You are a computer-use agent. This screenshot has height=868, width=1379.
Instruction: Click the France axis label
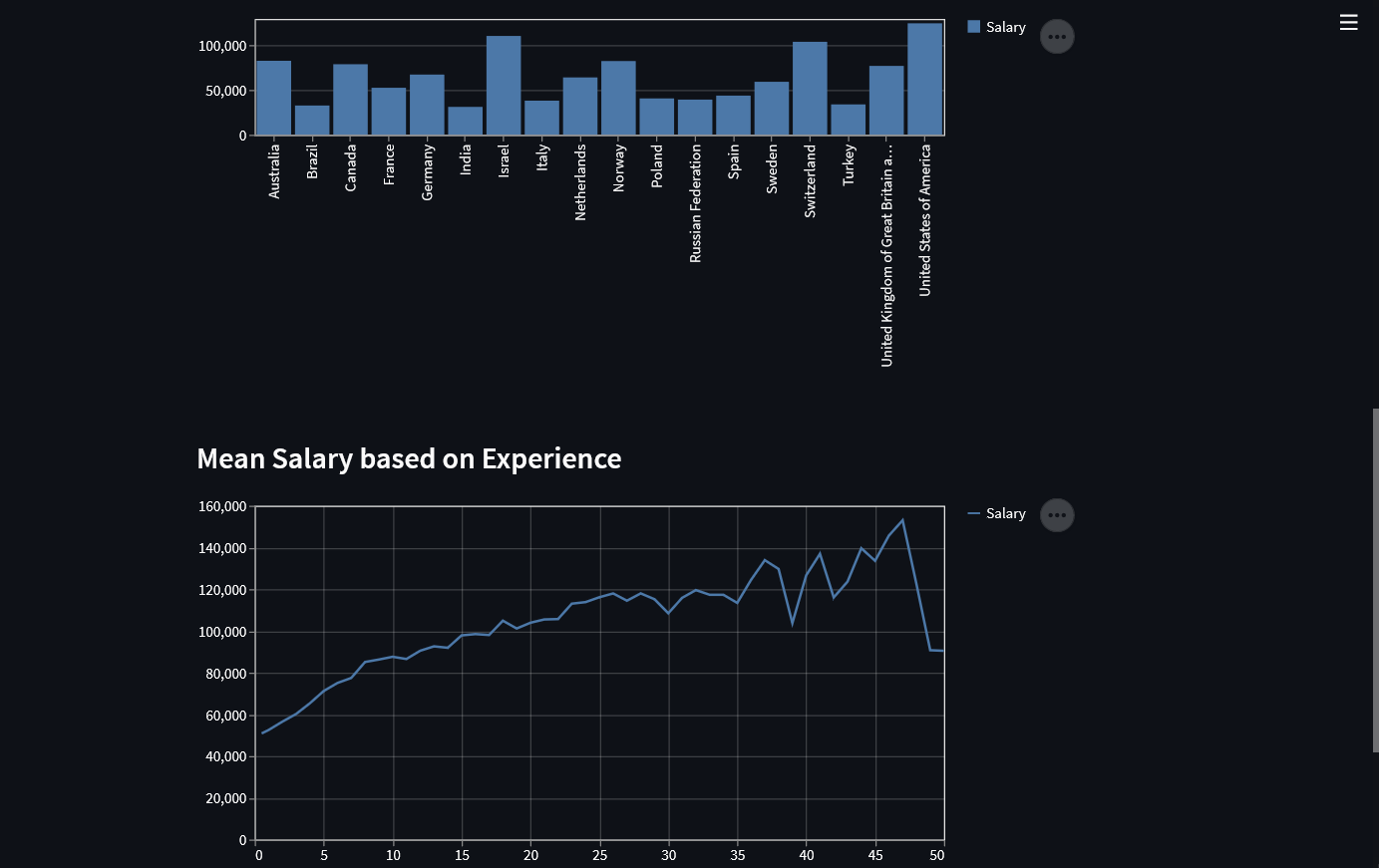(389, 164)
